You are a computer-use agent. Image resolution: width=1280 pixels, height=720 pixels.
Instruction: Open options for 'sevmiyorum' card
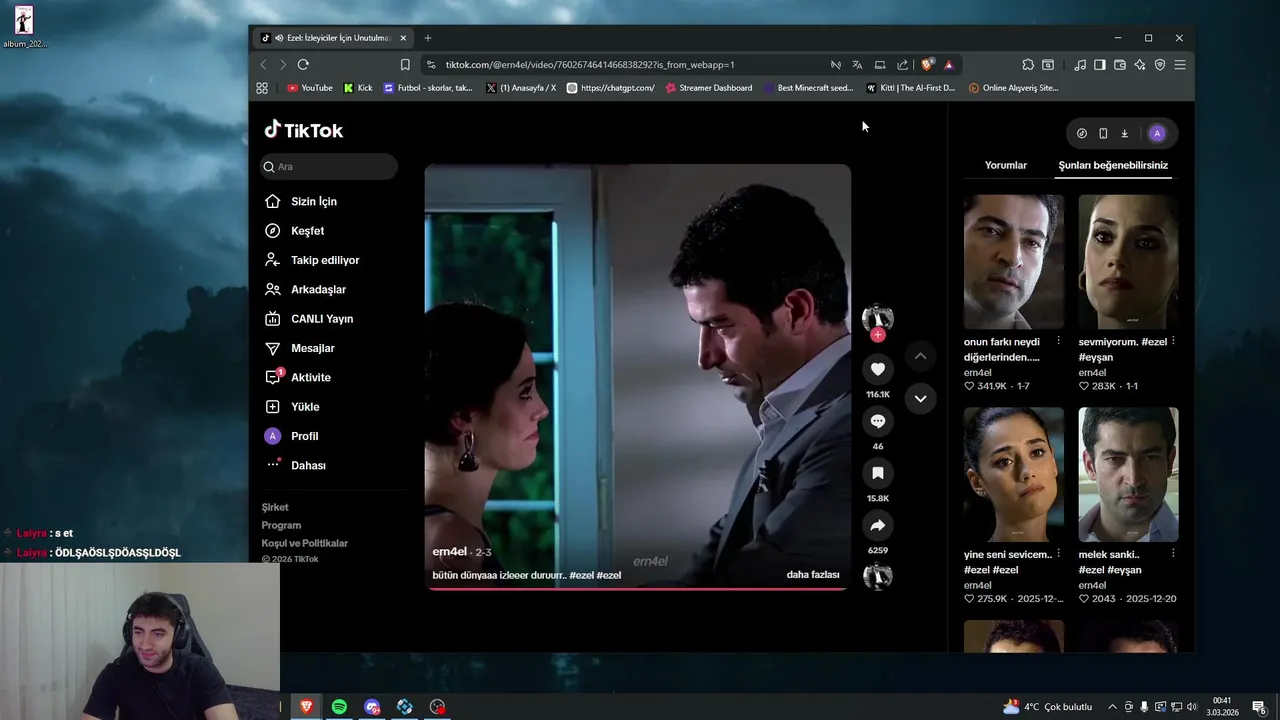tap(1173, 341)
